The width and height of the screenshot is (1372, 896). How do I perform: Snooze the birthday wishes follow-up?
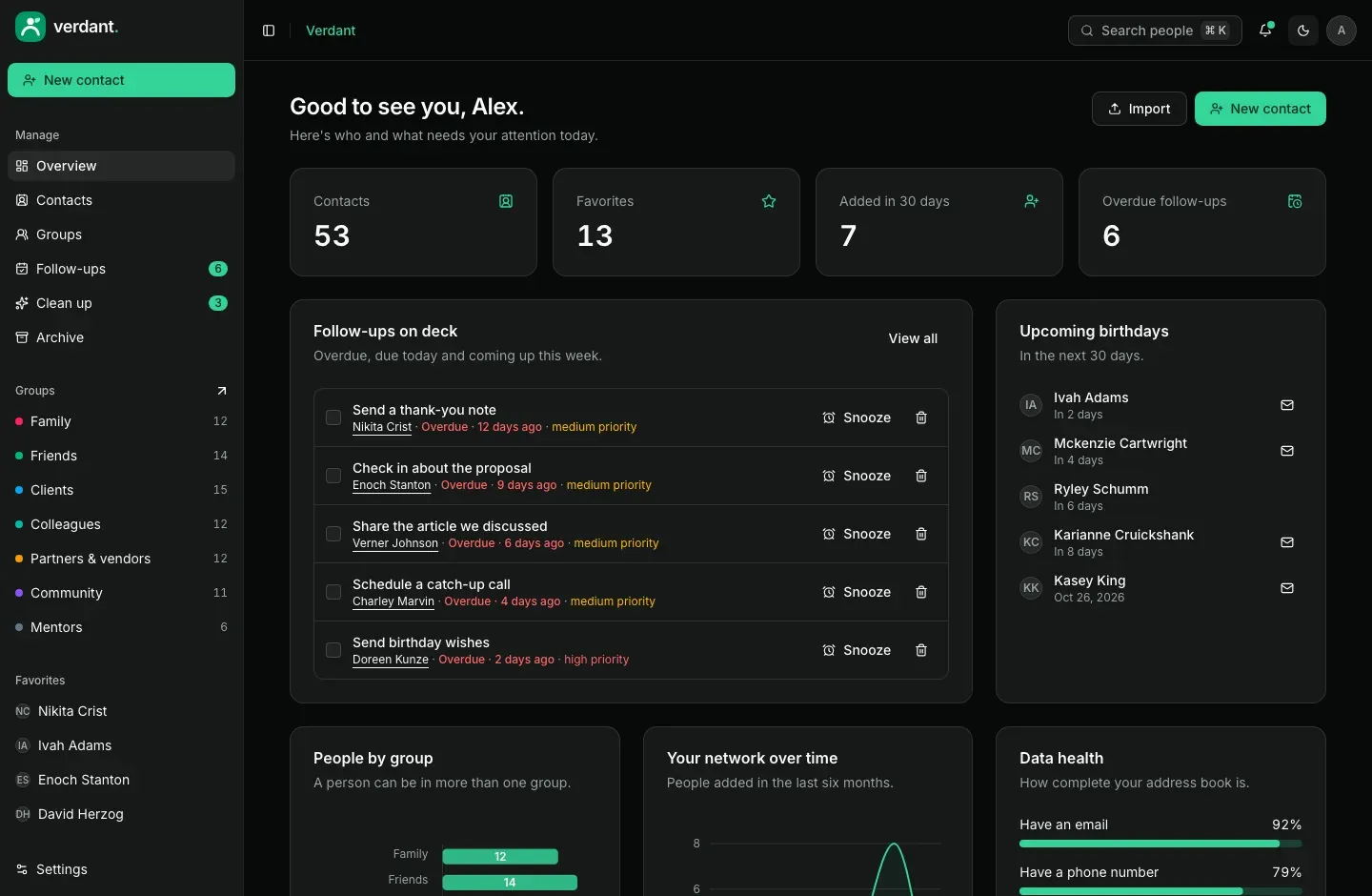[x=857, y=650]
